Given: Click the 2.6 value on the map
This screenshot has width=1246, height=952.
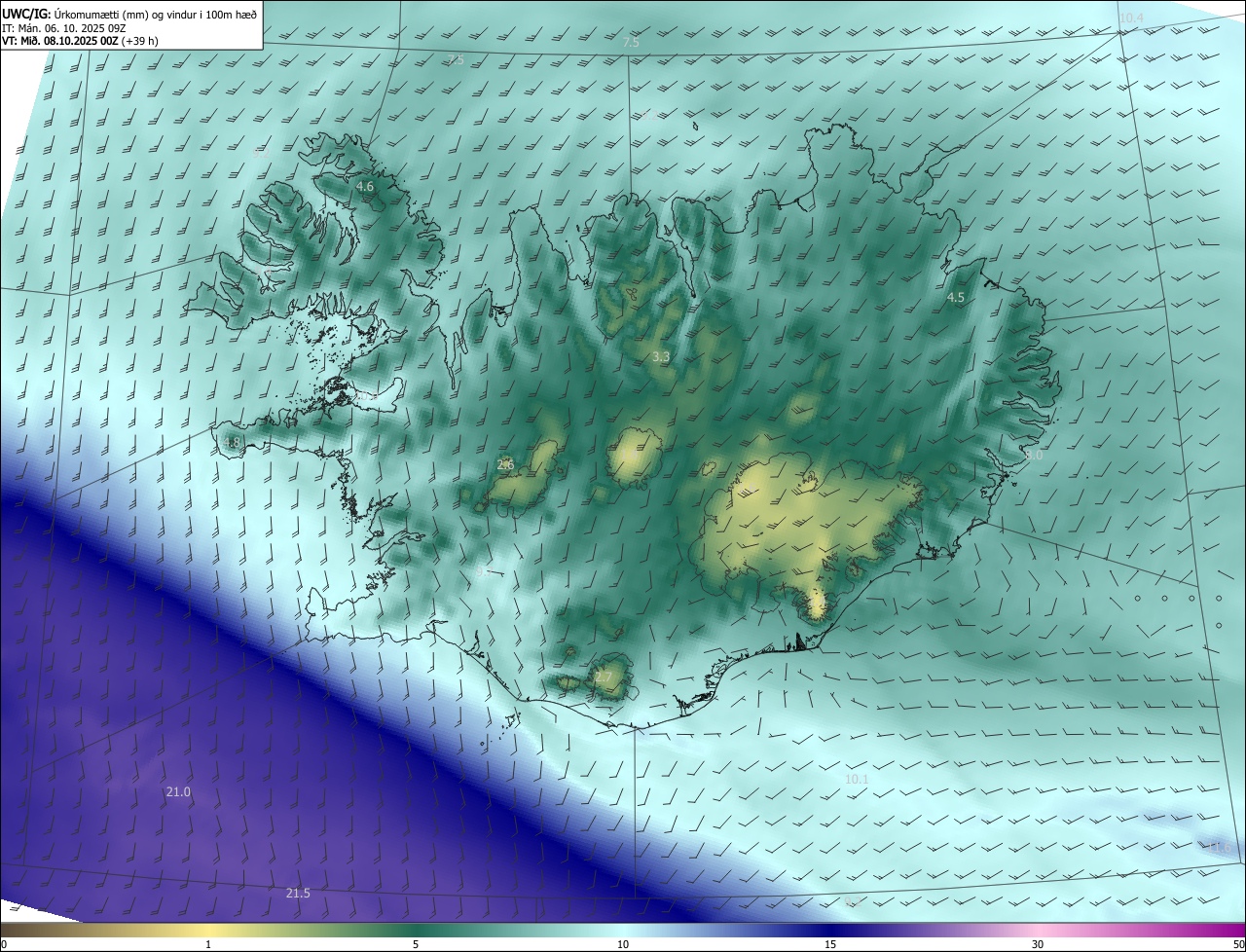Looking at the screenshot, I should pos(505,465).
